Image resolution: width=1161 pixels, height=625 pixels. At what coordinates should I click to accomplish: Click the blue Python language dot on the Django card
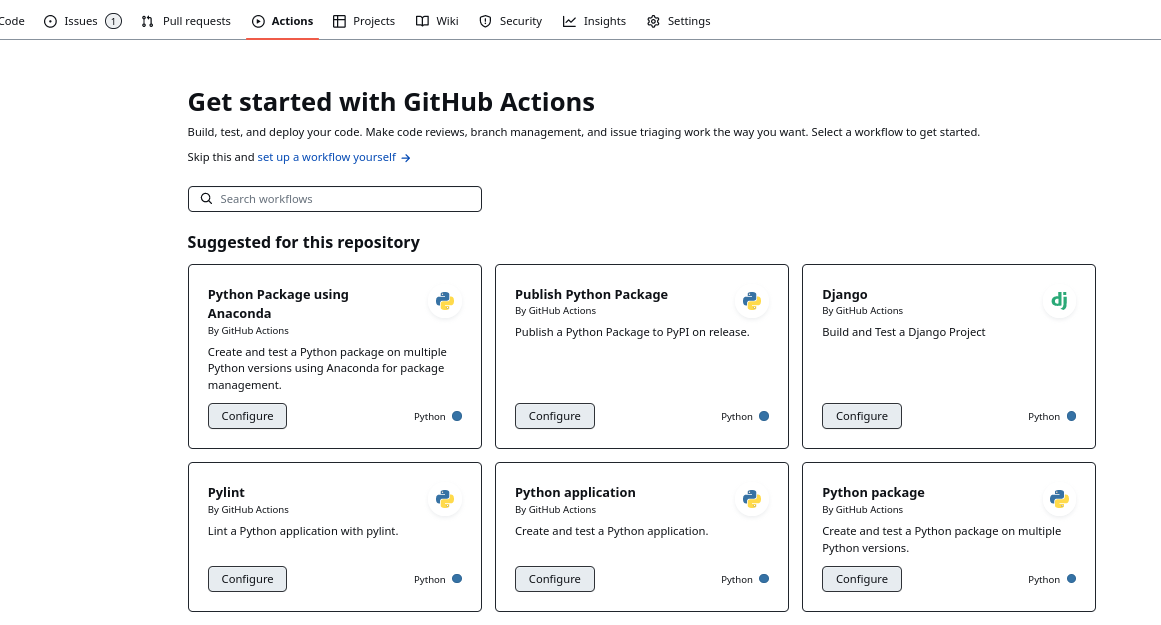(x=1071, y=415)
